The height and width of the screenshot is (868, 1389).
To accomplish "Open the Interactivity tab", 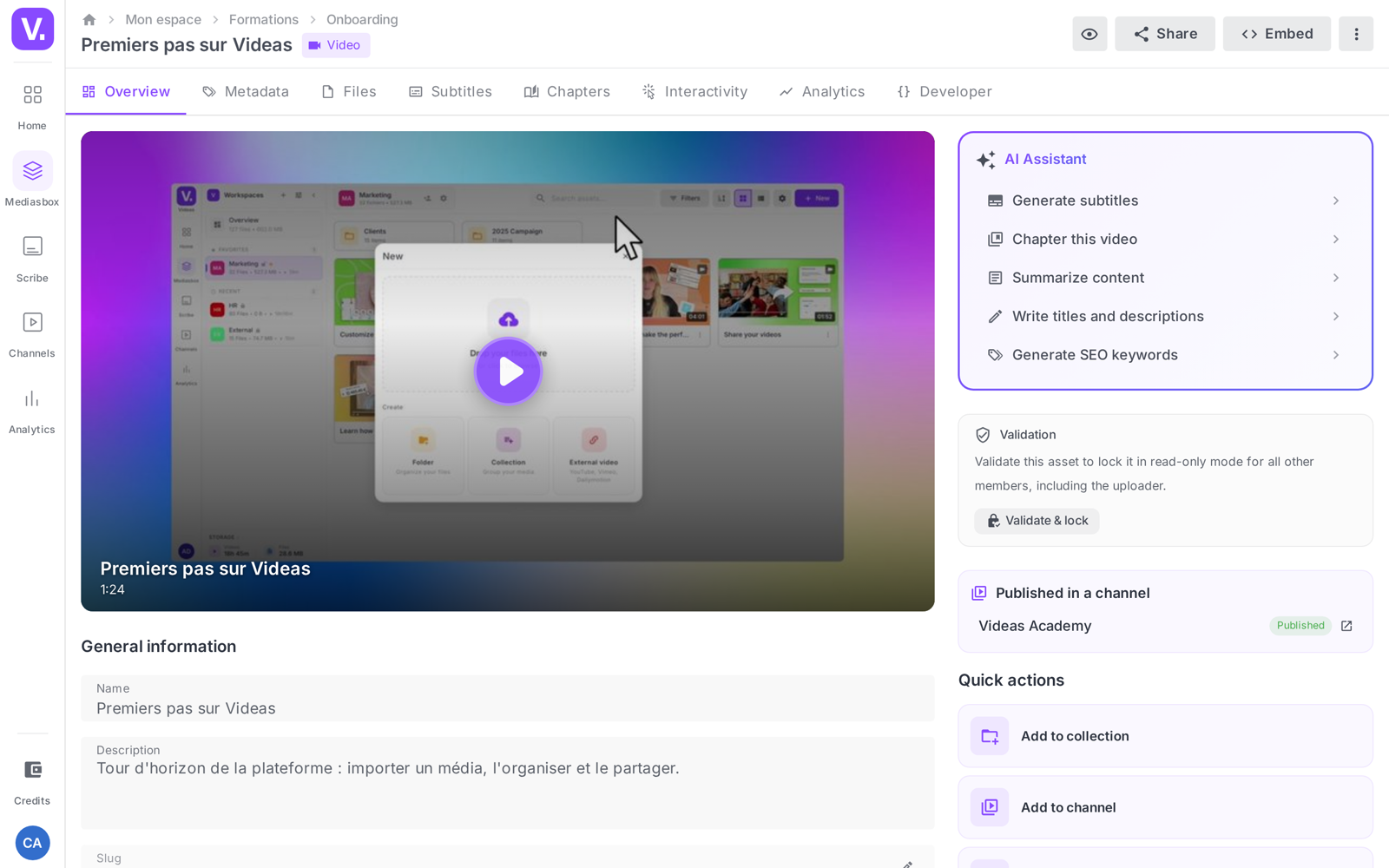I will click(x=694, y=92).
